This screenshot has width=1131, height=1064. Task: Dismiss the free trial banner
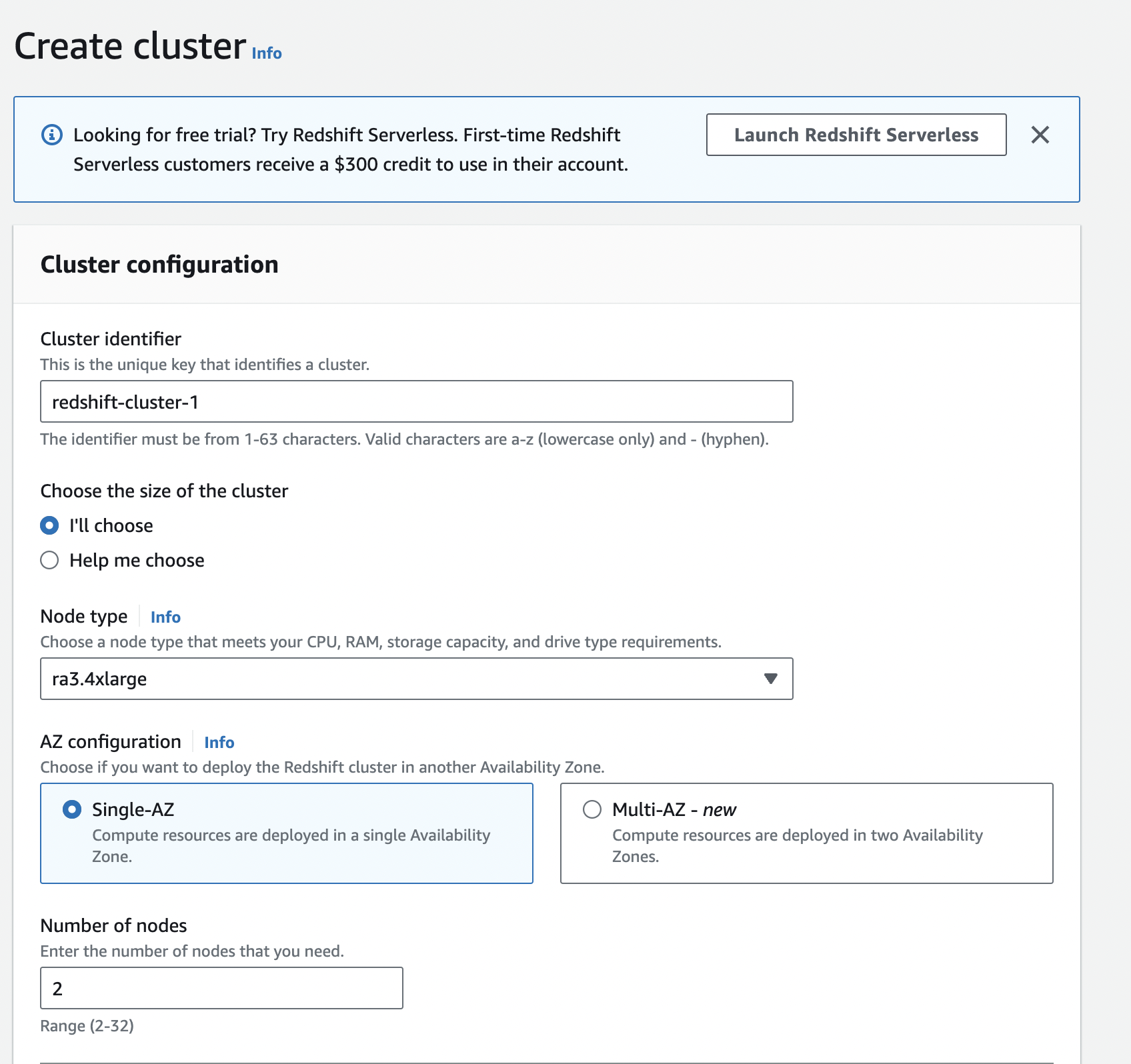[1040, 135]
